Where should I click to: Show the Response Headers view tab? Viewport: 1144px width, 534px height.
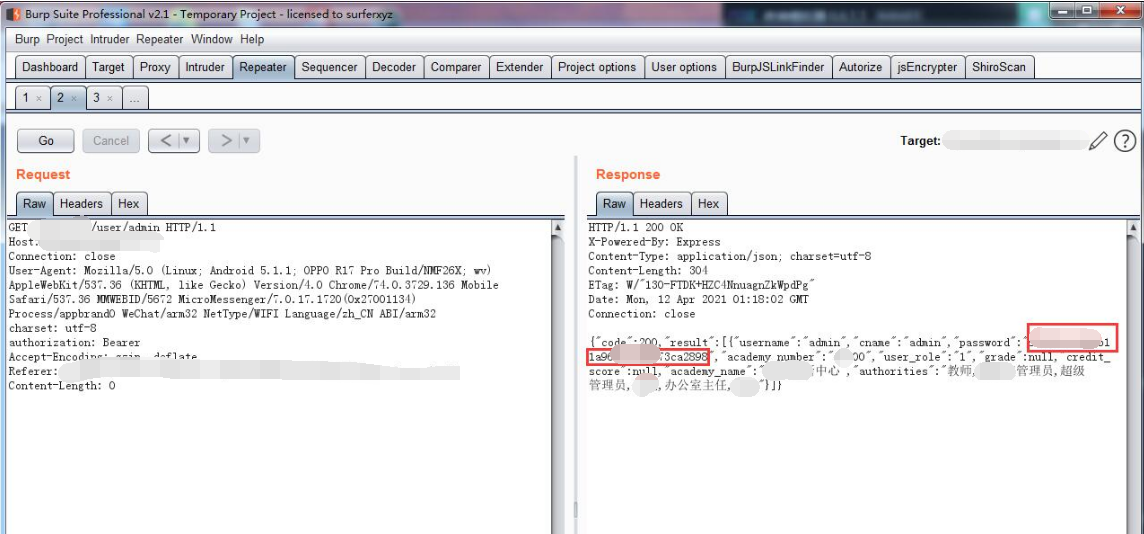pyautogui.click(x=661, y=204)
